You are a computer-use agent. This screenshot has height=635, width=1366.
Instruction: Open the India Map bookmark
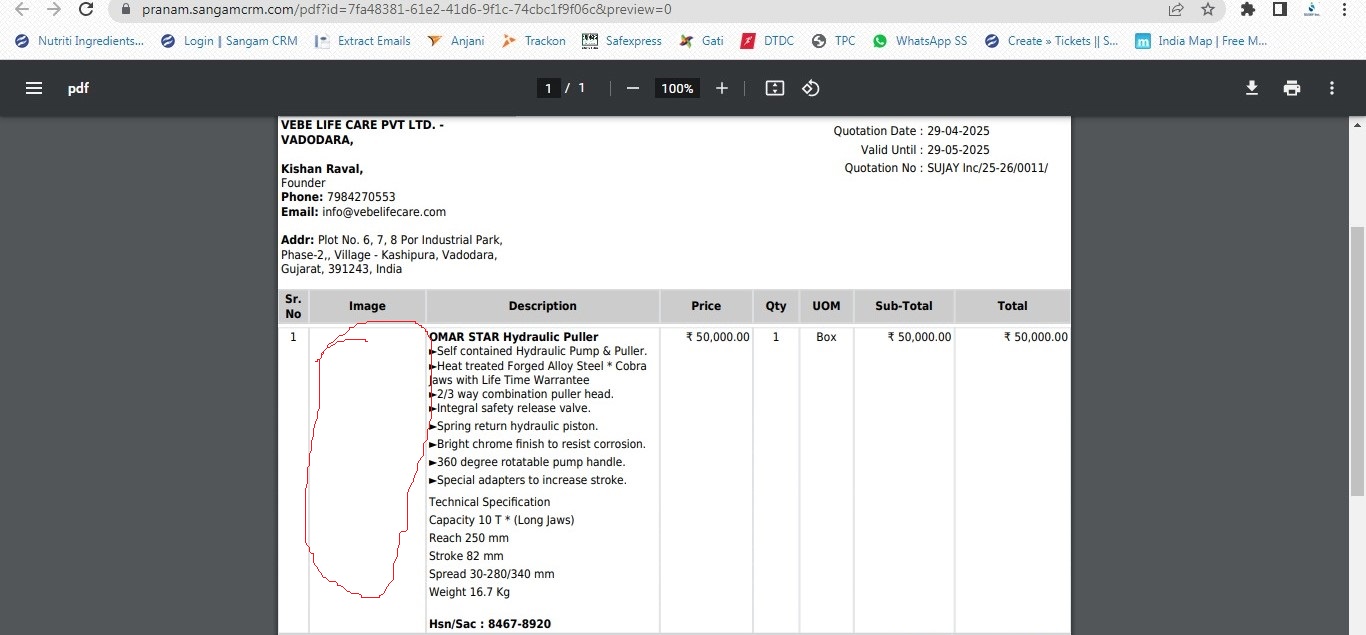coord(1201,41)
